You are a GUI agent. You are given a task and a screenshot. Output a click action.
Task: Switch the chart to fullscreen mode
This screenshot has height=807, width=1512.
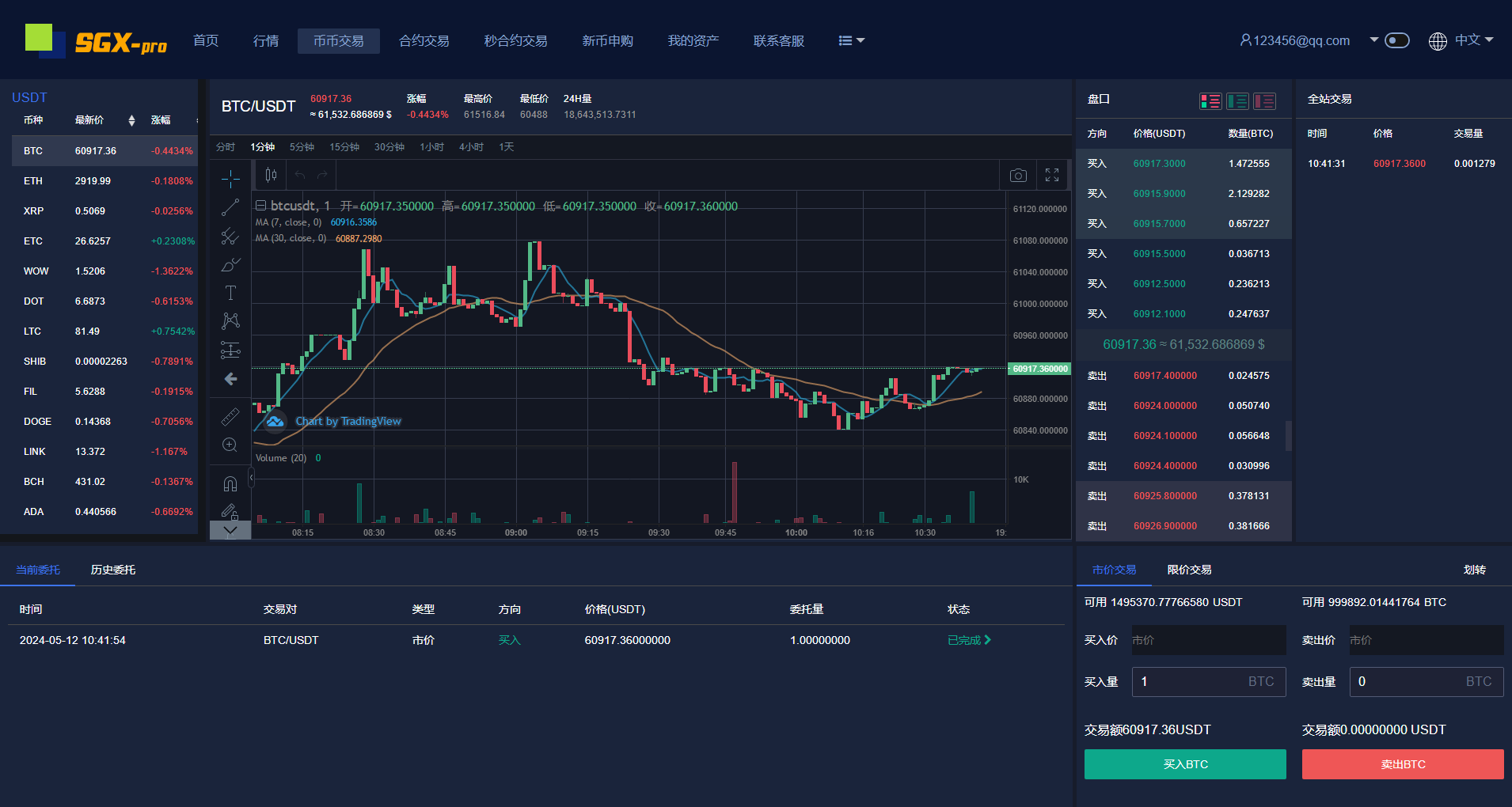[x=1052, y=175]
